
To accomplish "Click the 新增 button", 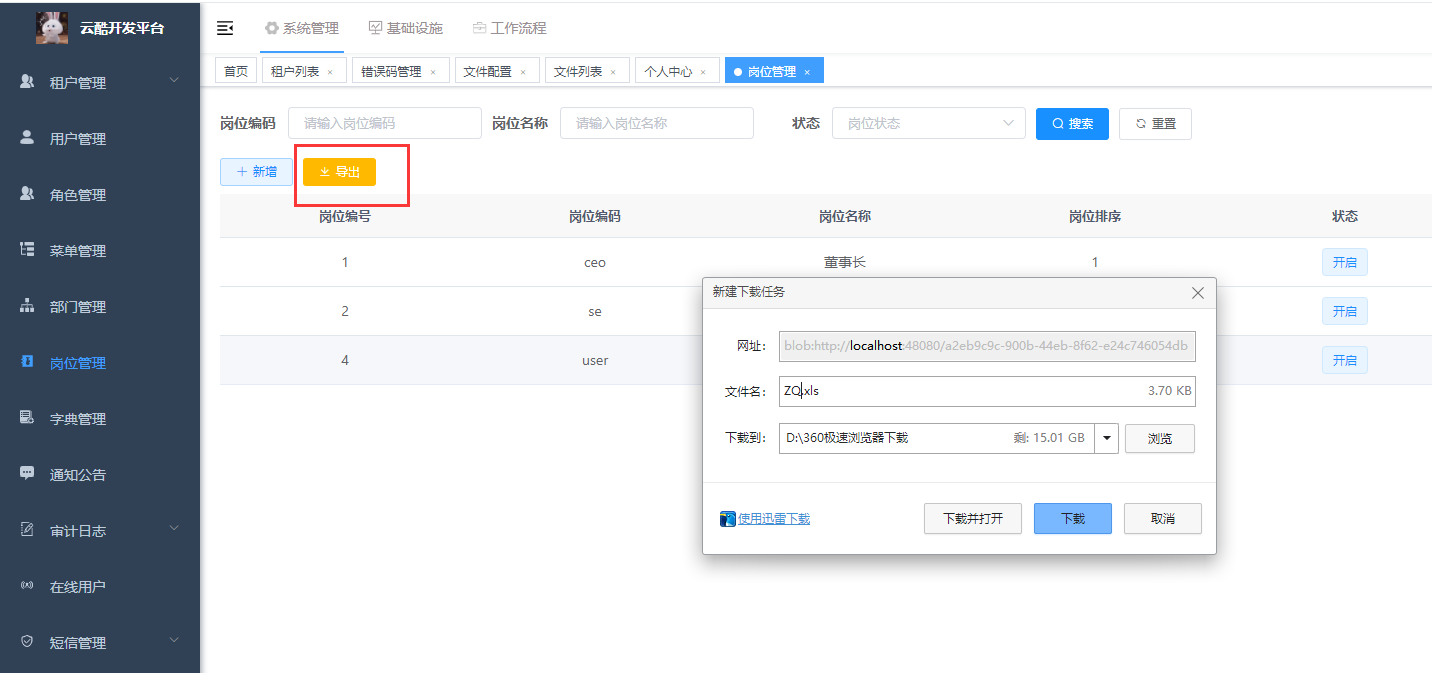I will pyautogui.click(x=256, y=172).
